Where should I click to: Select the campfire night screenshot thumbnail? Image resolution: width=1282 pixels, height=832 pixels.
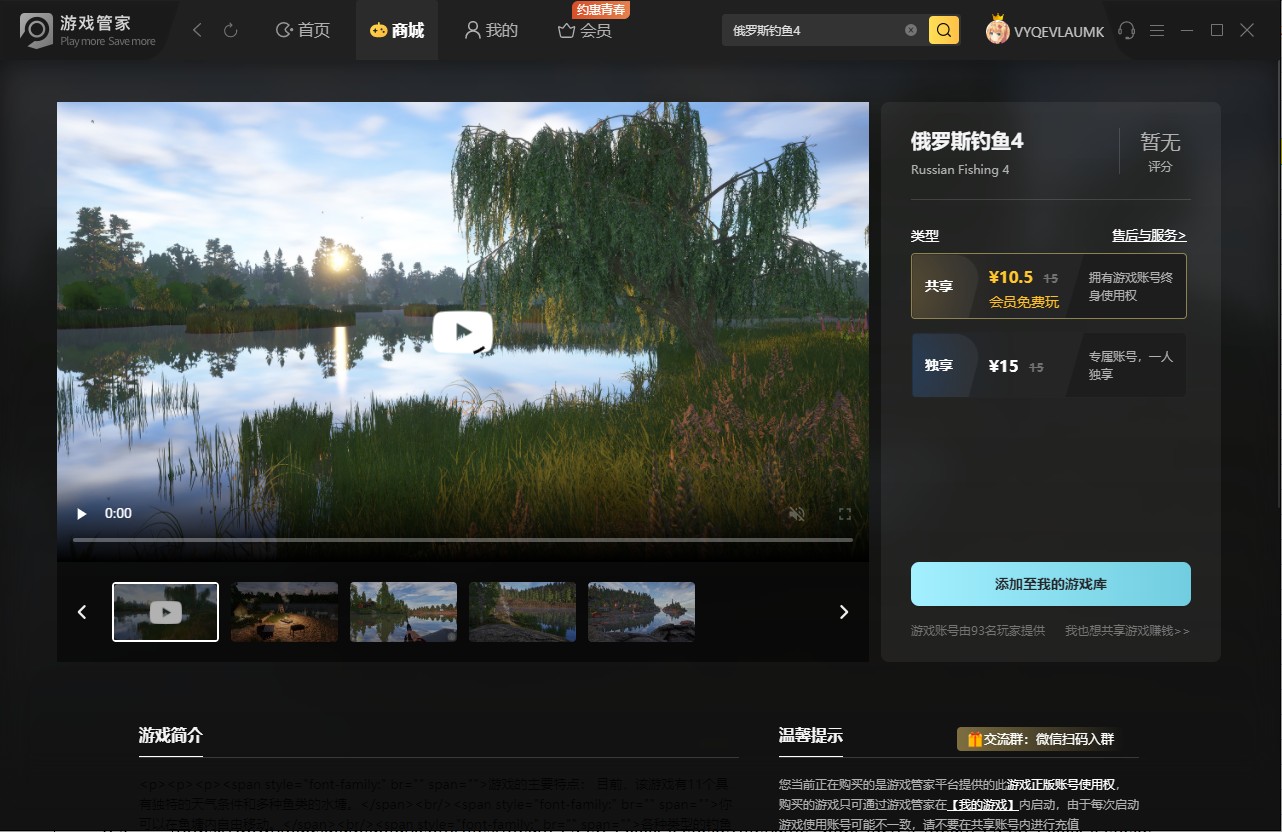[285, 612]
